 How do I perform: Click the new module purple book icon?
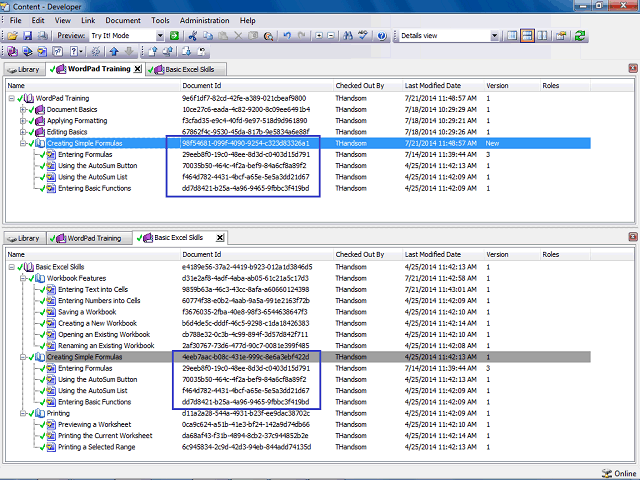coord(12,51)
